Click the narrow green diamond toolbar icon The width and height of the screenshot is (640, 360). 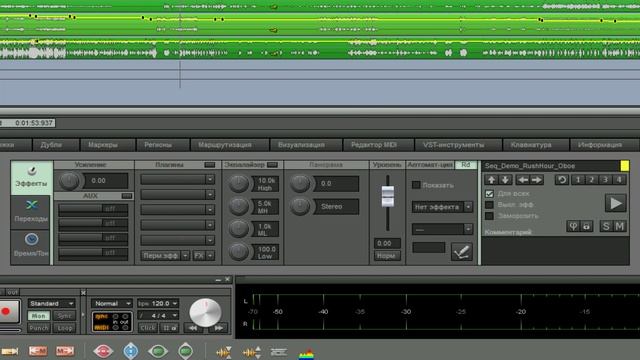tap(185, 351)
